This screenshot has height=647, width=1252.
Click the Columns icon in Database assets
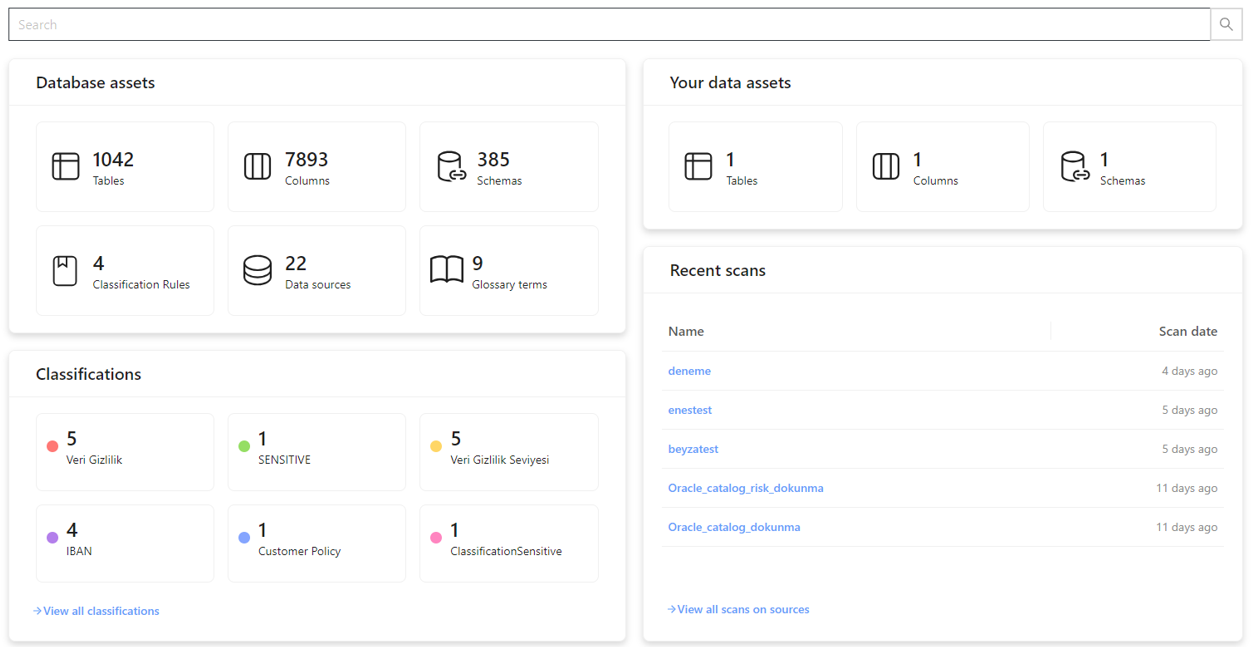point(257,166)
